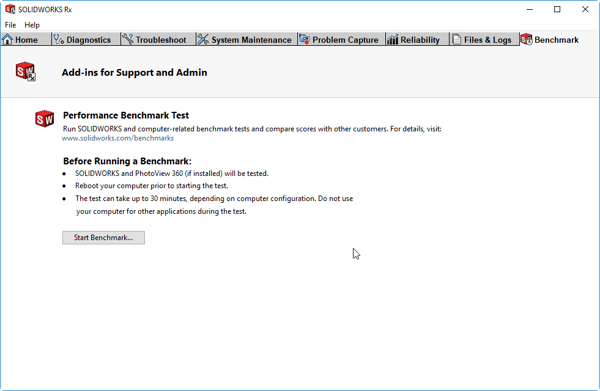Screen dimensions: 600x391
Task: Click the Diagnostics stethoscope icon
Action: coord(59,39)
